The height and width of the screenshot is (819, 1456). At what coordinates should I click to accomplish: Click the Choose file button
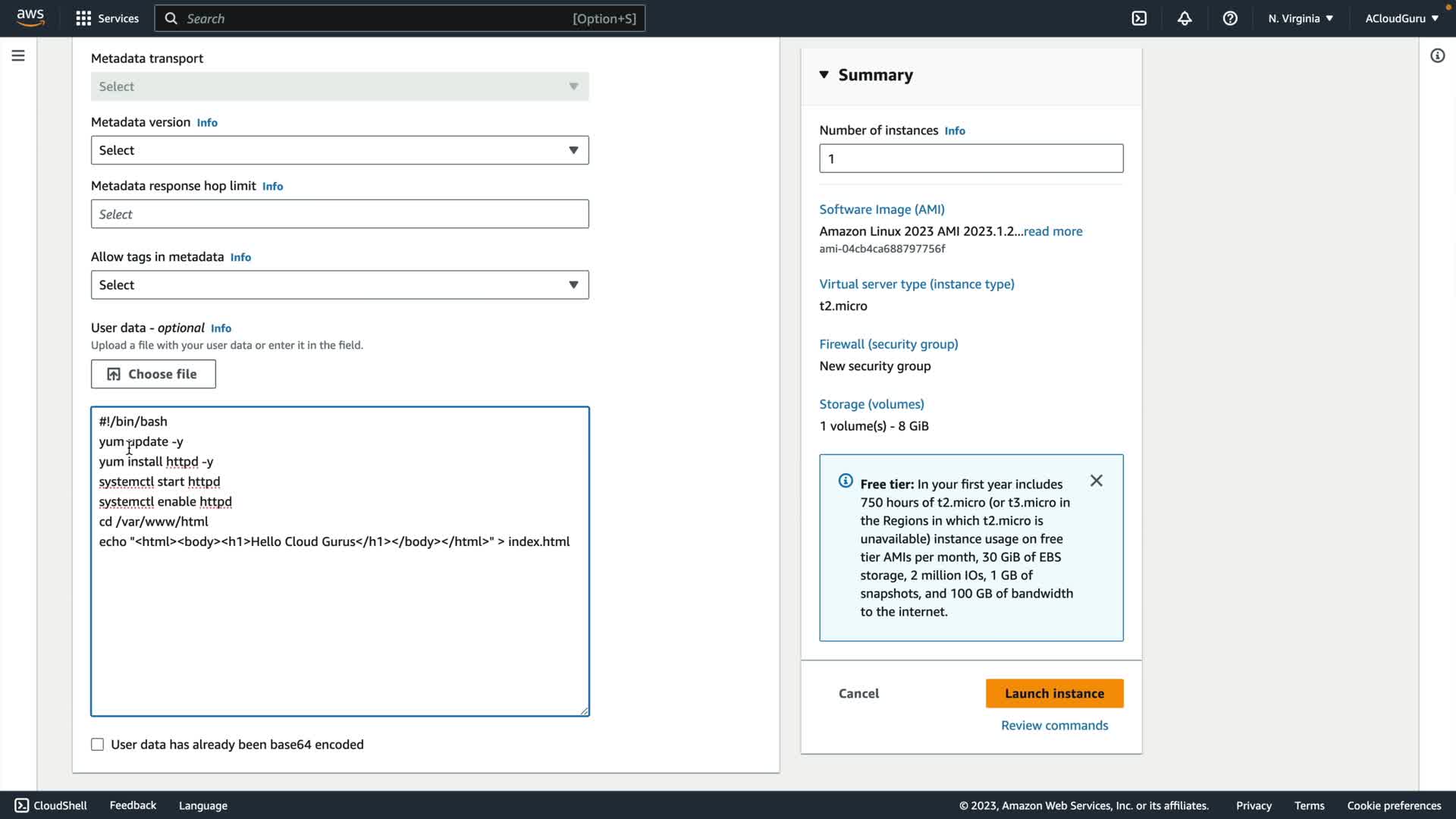tap(153, 374)
